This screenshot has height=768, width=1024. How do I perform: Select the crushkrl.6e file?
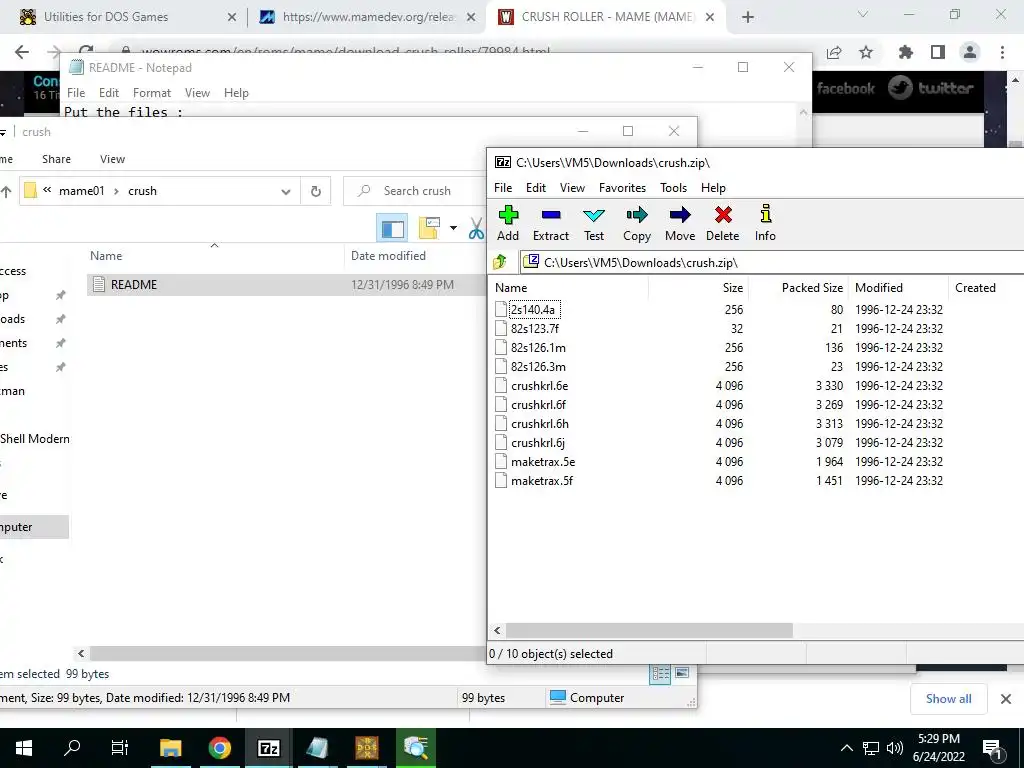pos(539,386)
